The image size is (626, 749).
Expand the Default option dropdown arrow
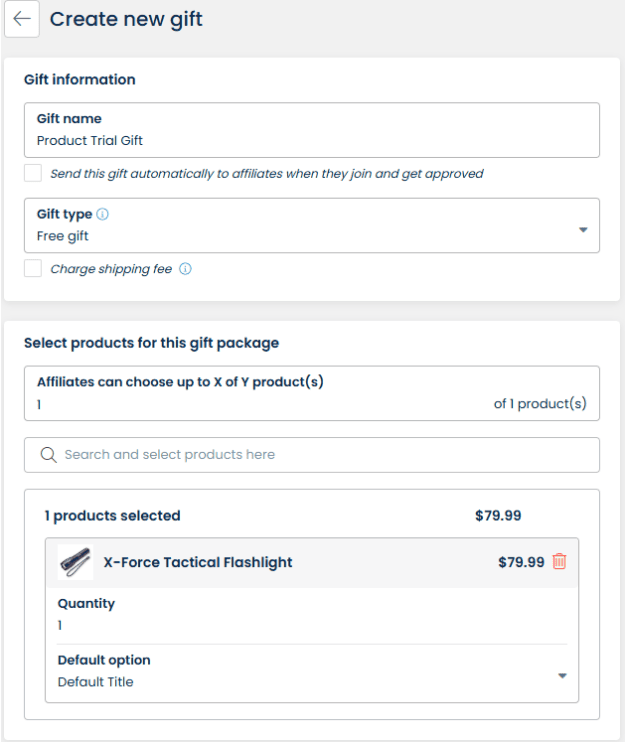click(562, 675)
